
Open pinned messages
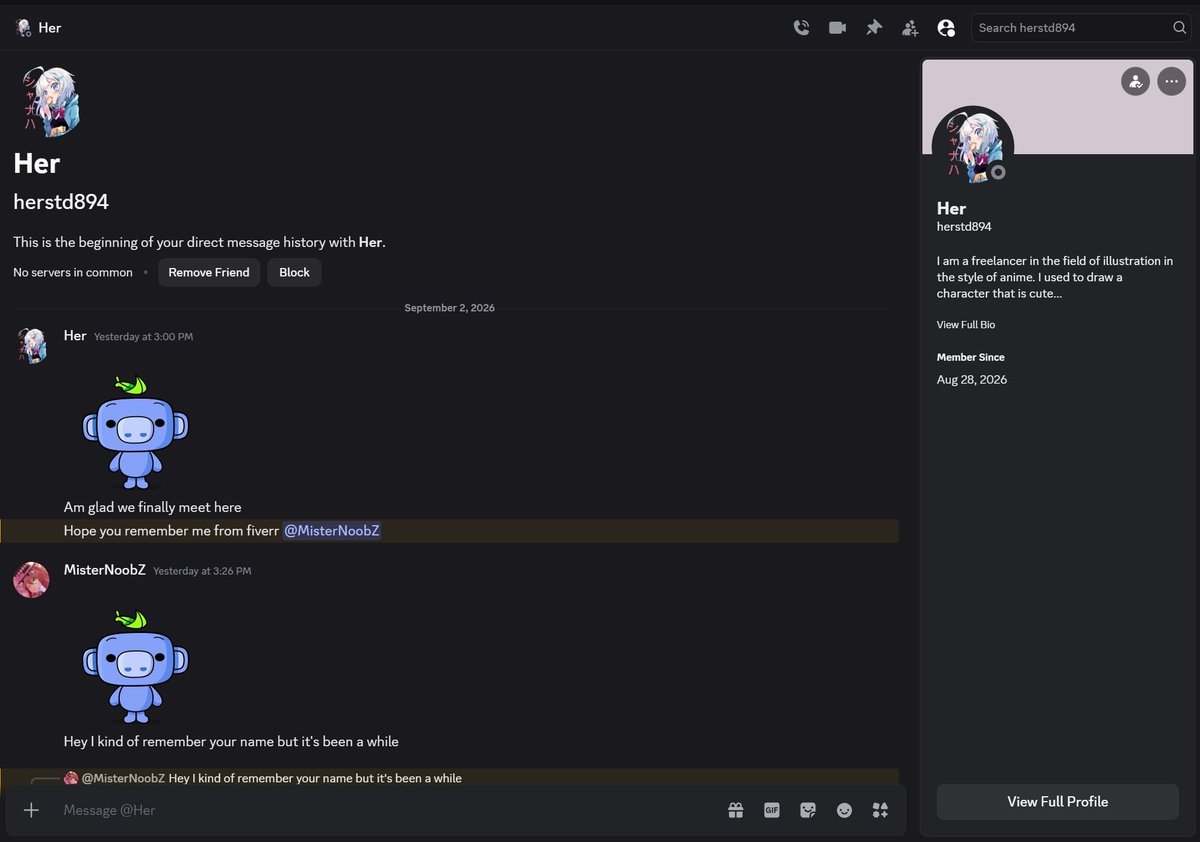coord(874,28)
